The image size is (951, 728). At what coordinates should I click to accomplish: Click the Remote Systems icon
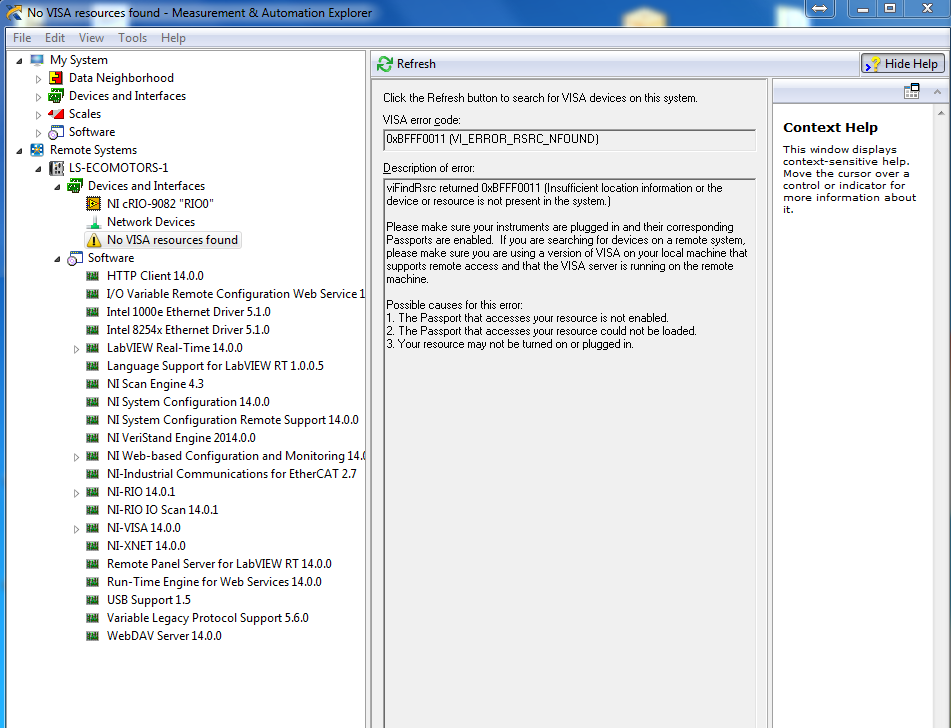coord(37,150)
